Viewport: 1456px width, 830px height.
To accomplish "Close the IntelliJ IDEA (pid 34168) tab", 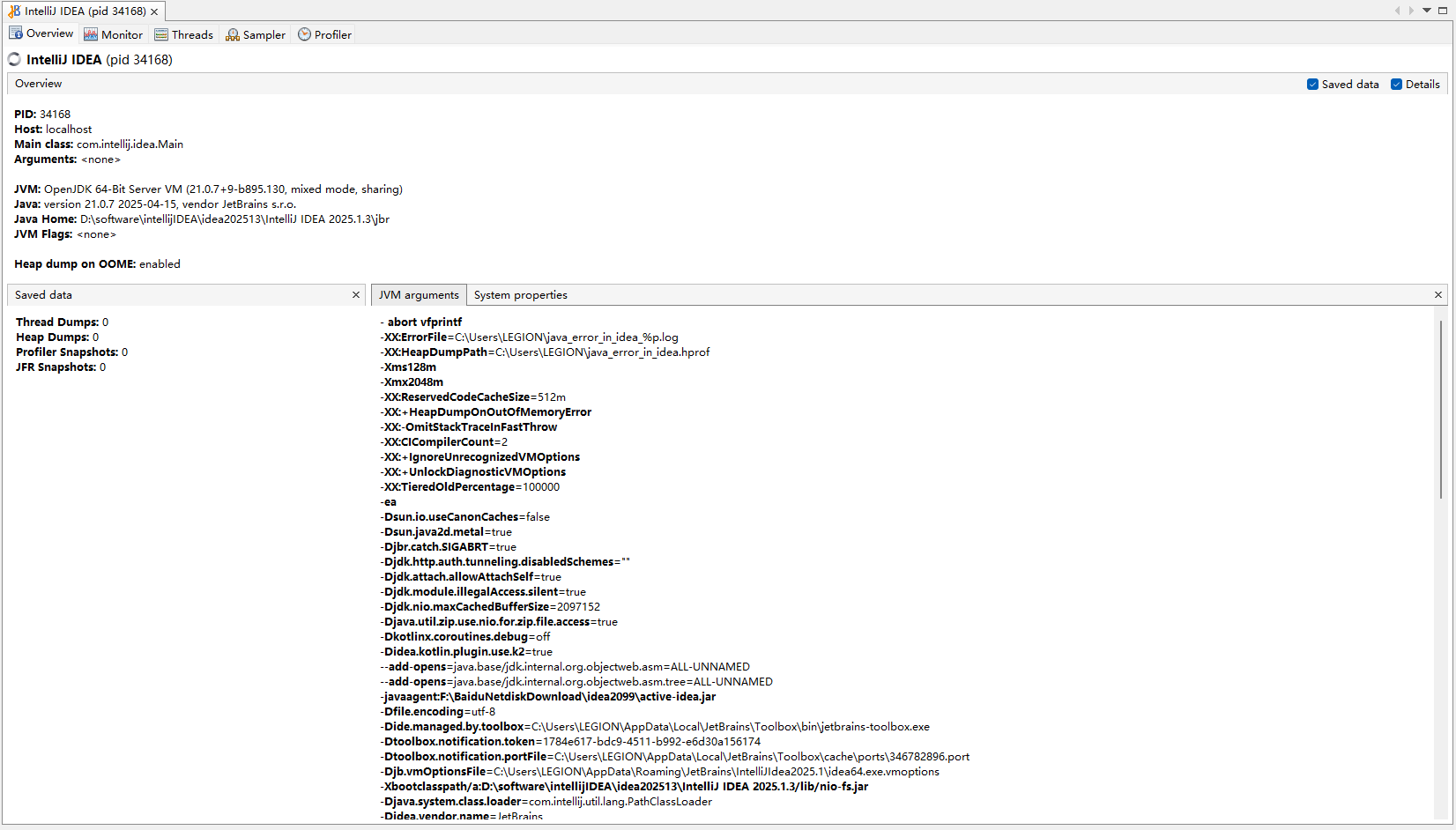I will (x=154, y=11).
